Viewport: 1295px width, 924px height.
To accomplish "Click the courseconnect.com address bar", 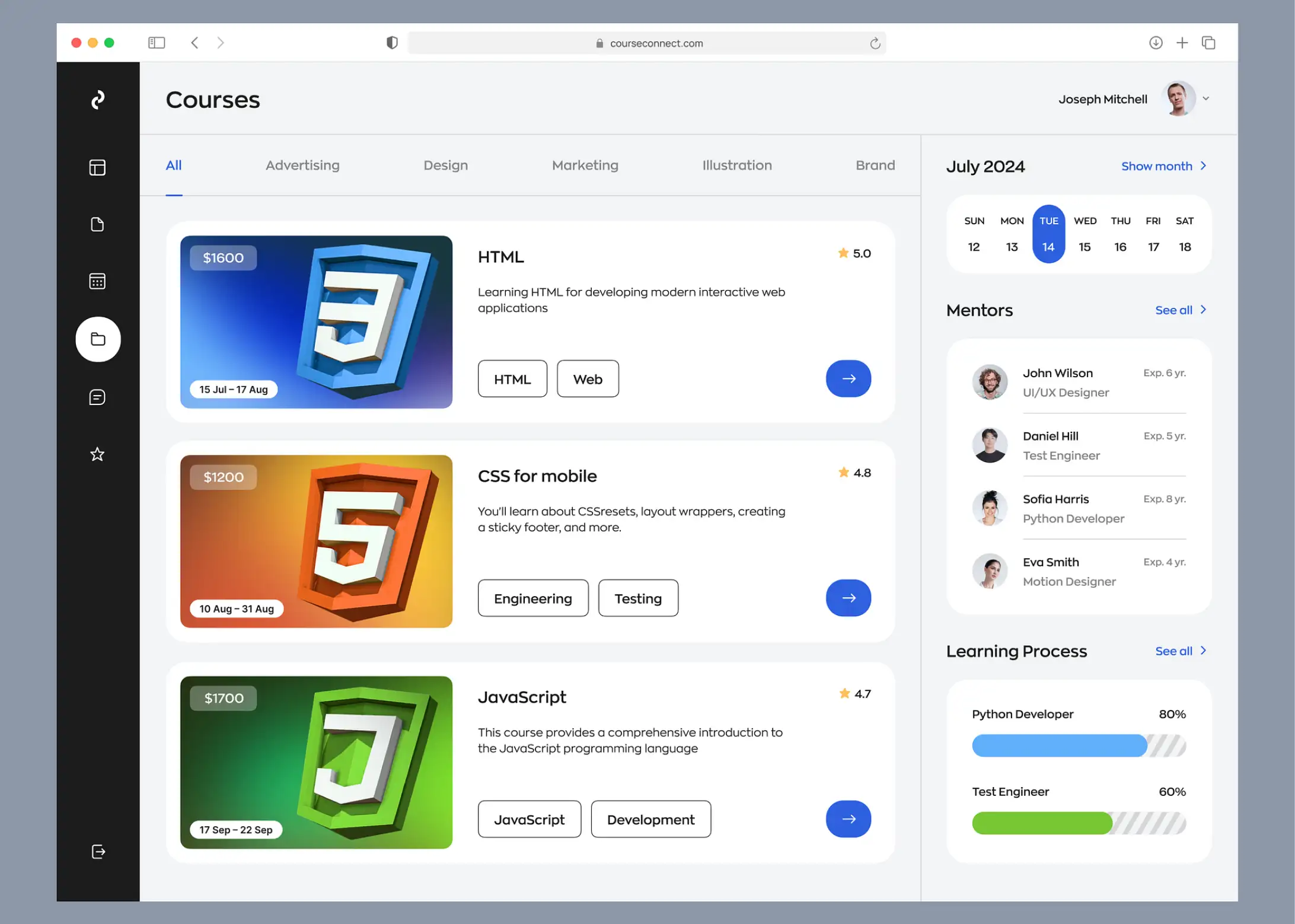I will point(647,43).
